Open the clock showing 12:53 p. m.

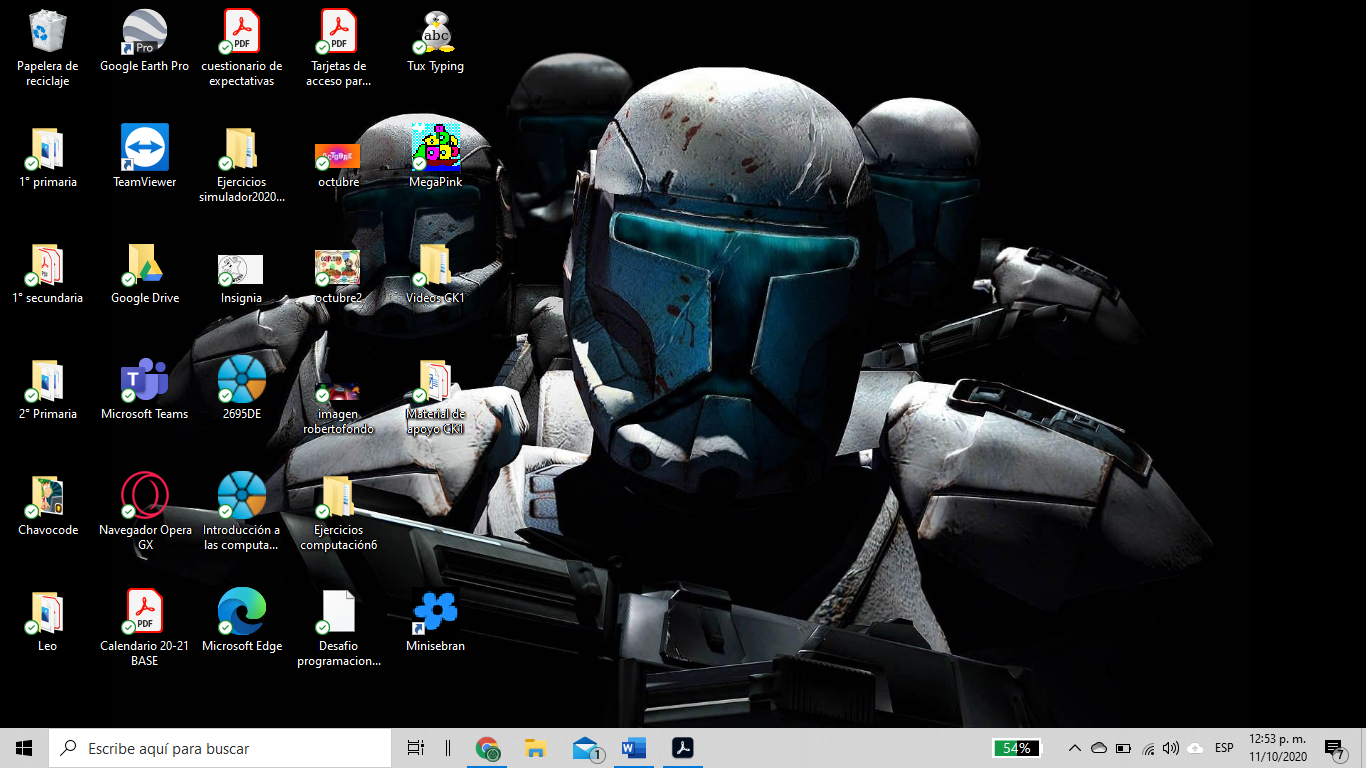point(1278,748)
